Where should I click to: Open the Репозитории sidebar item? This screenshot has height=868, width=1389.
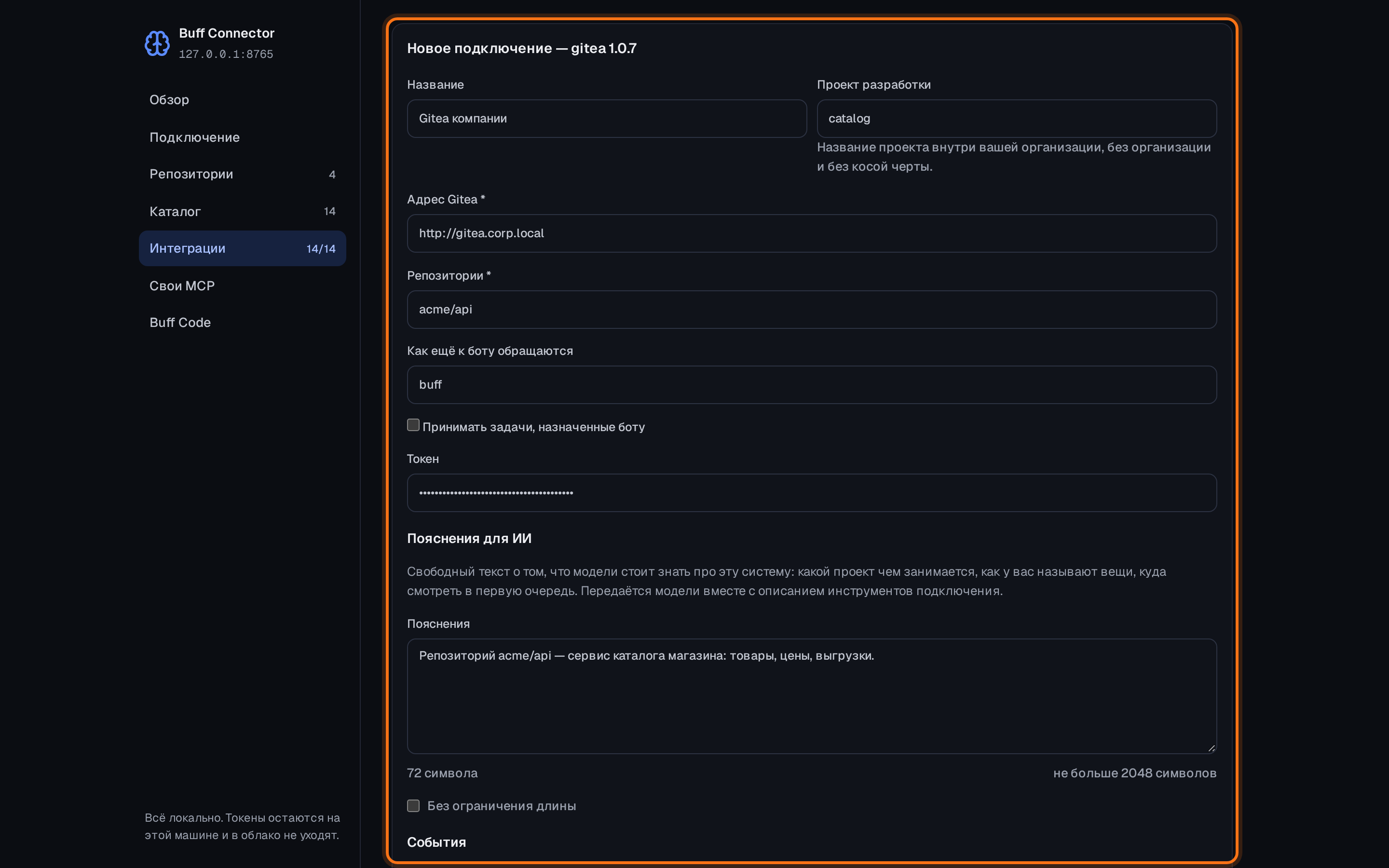tap(242, 174)
